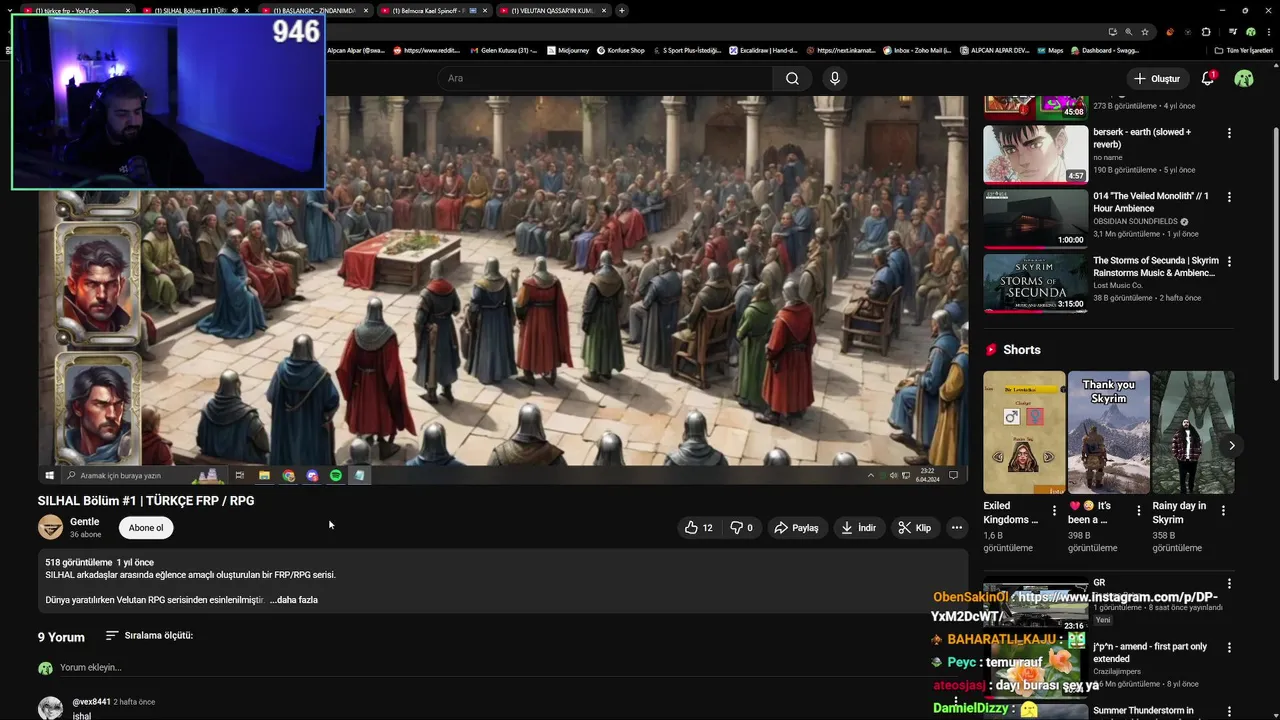Open Tüm Yer İşaretleri bookmarks folder
Viewport: 1280px width, 720px height.
(1243, 50)
